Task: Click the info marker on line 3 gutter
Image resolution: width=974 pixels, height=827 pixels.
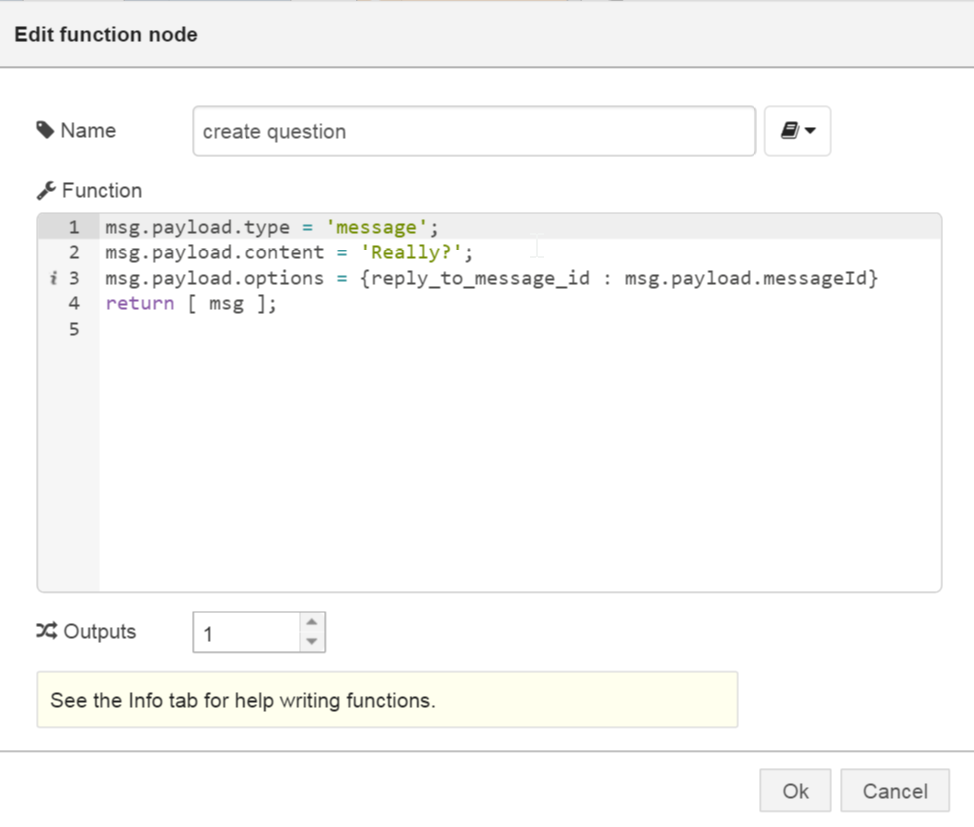Action: click(52, 278)
